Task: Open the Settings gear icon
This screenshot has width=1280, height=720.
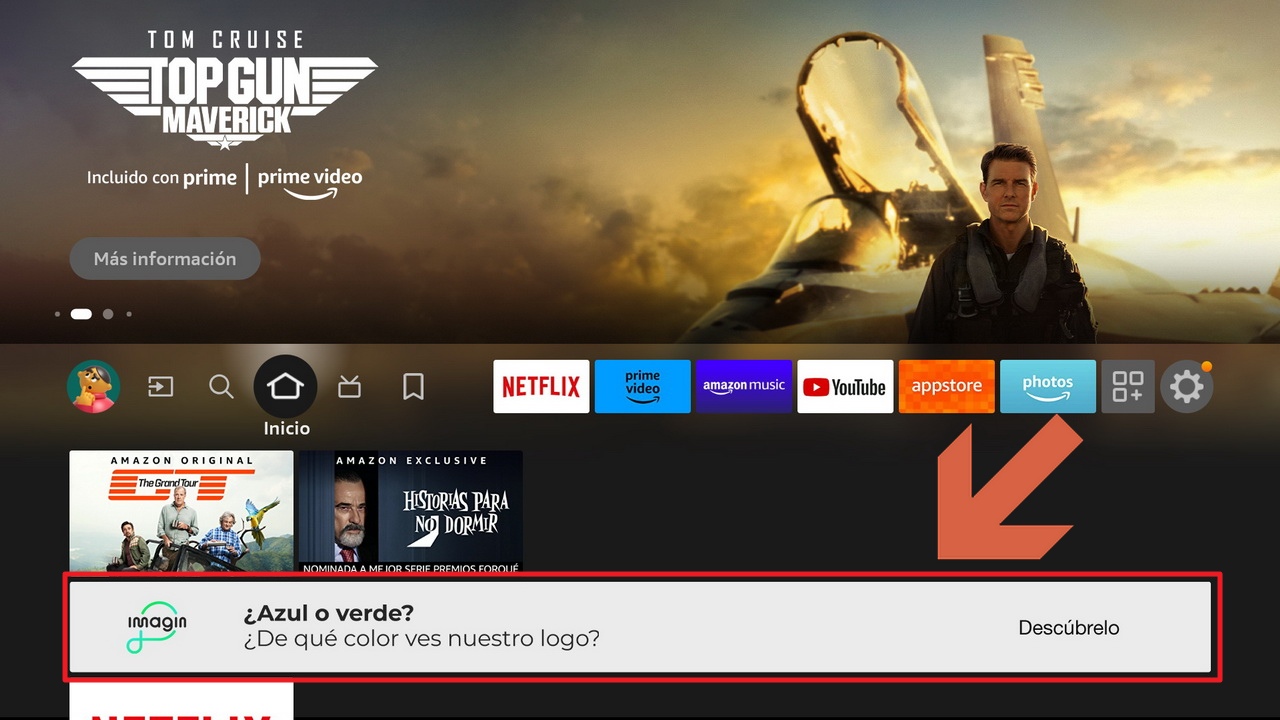Action: [x=1187, y=386]
